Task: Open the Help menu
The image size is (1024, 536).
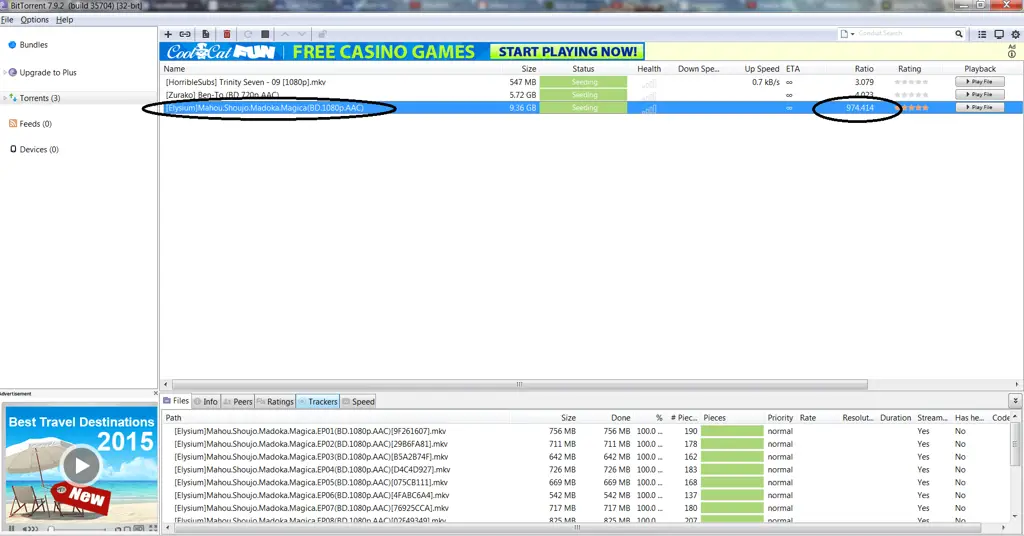Action: pyautogui.click(x=64, y=20)
